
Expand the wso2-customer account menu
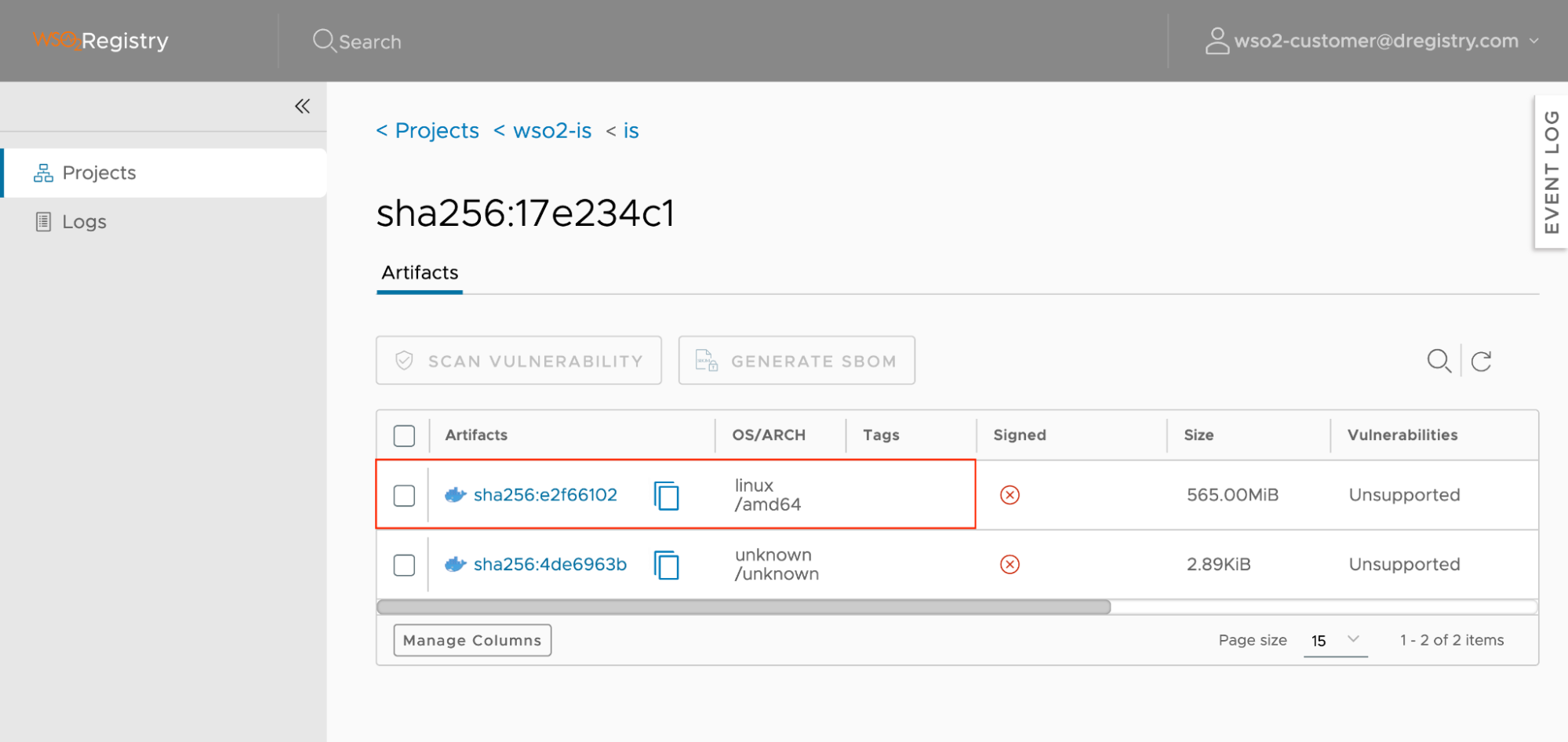coord(1533,41)
